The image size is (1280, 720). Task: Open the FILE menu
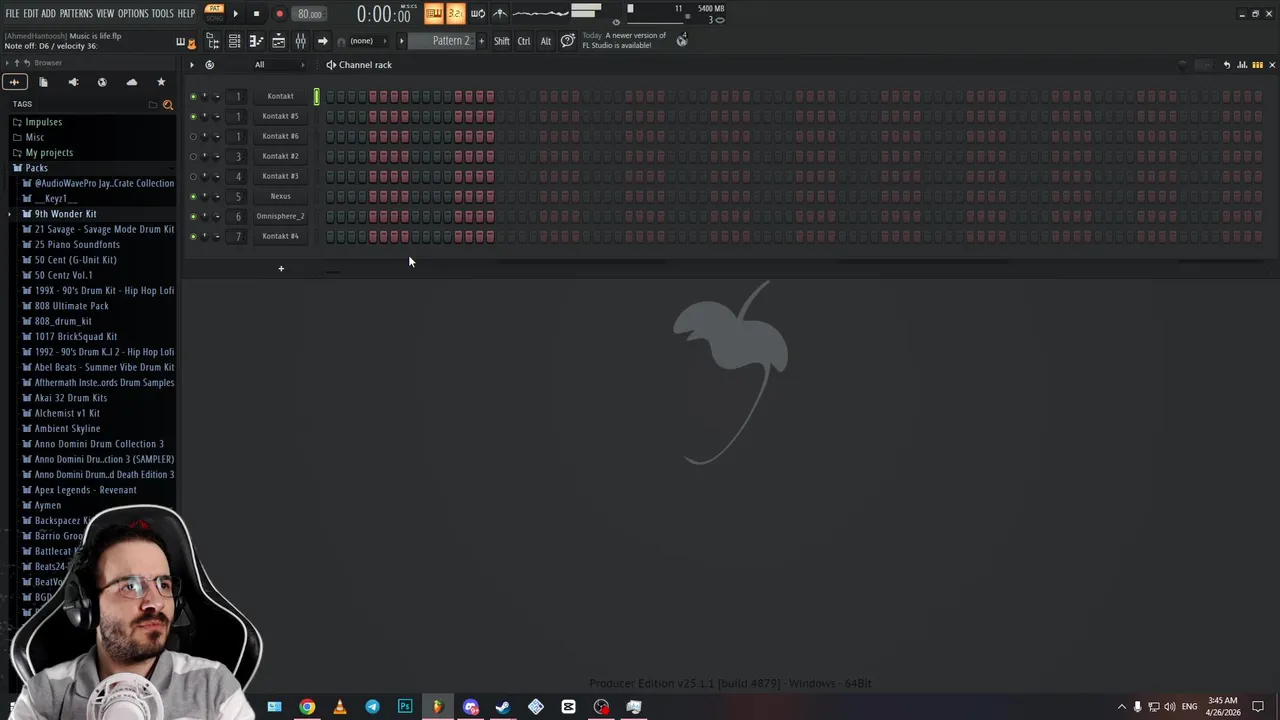[x=12, y=14]
